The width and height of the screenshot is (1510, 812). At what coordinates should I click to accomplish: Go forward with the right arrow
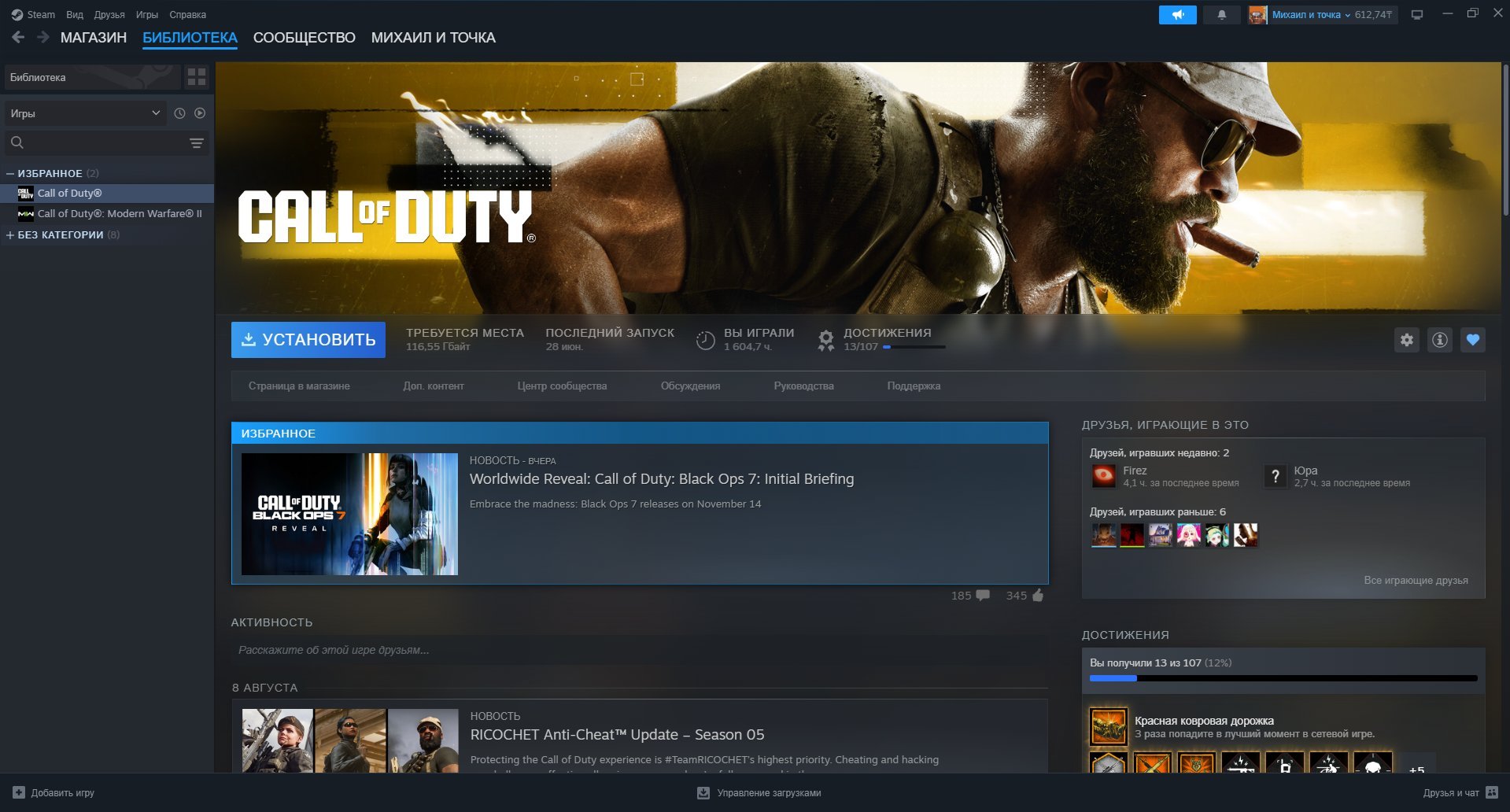point(43,37)
